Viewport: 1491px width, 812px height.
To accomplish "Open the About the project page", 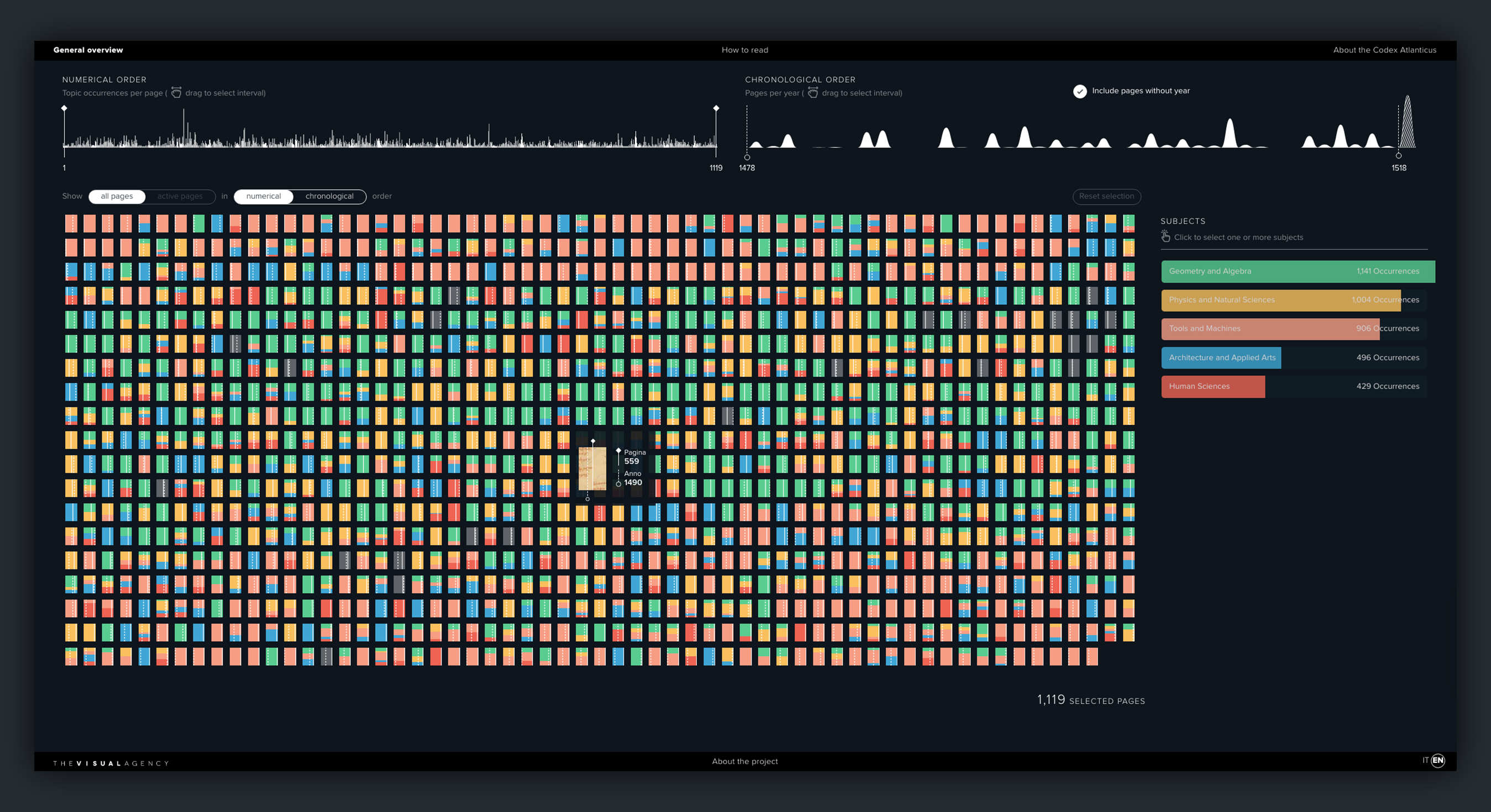I will click(745, 761).
